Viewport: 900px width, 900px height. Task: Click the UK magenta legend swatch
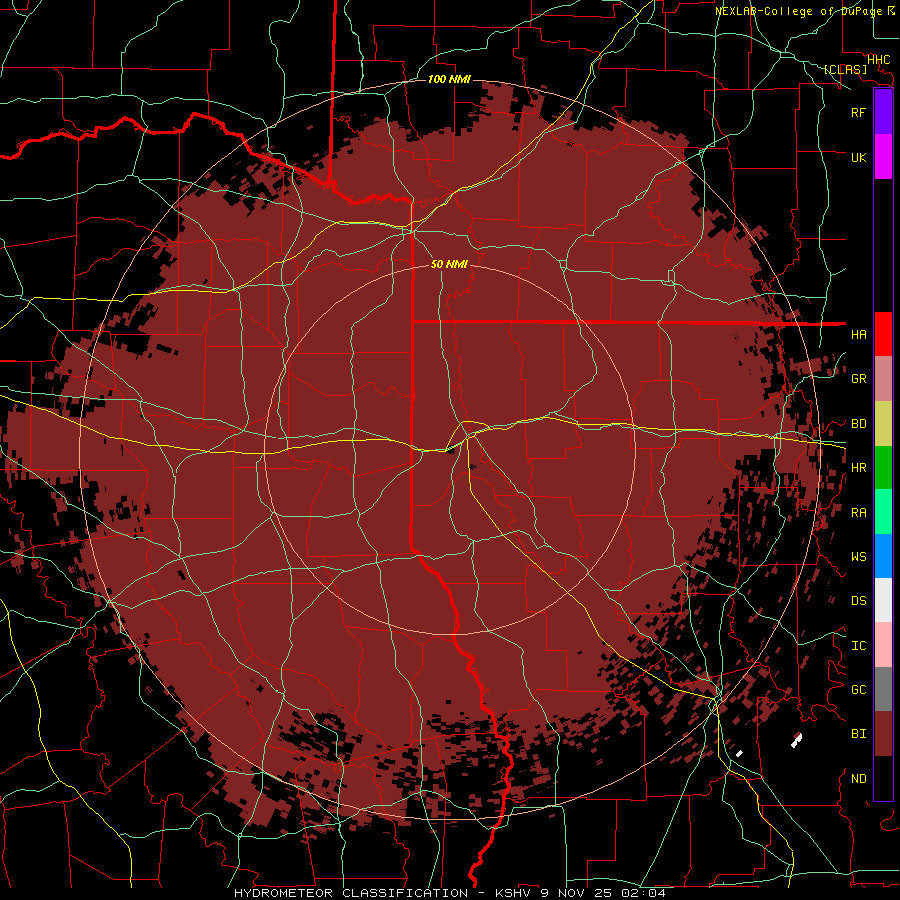883,157
